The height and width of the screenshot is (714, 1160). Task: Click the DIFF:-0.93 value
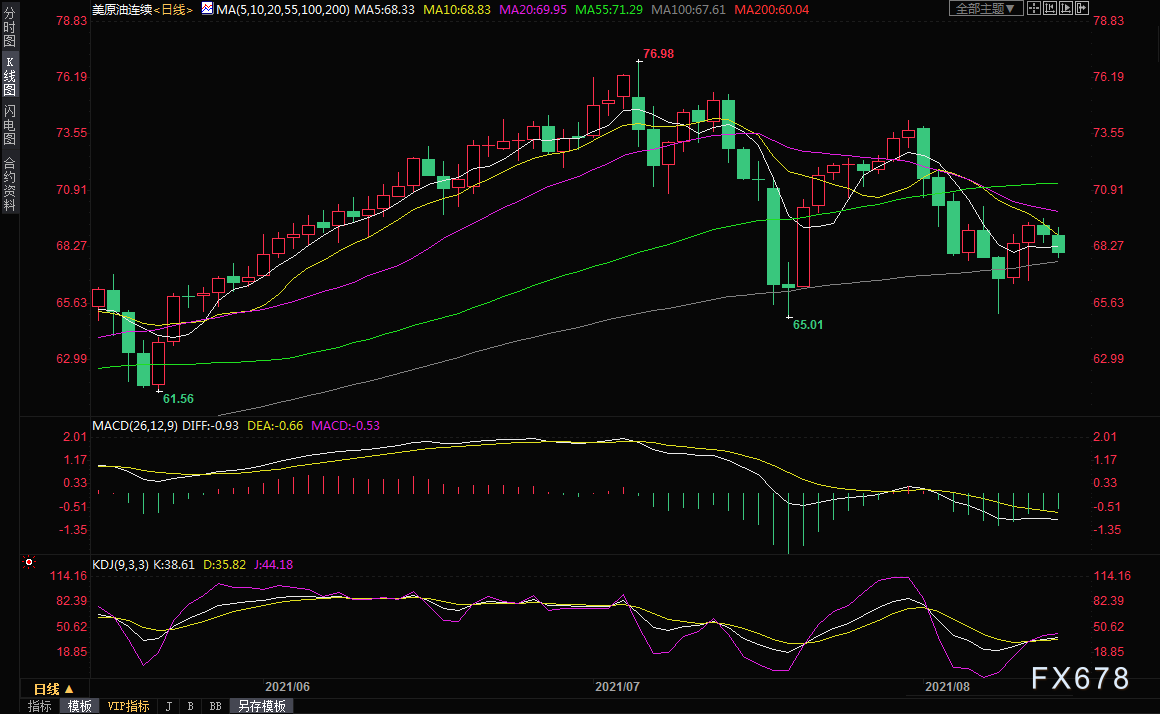pos(210,425)
